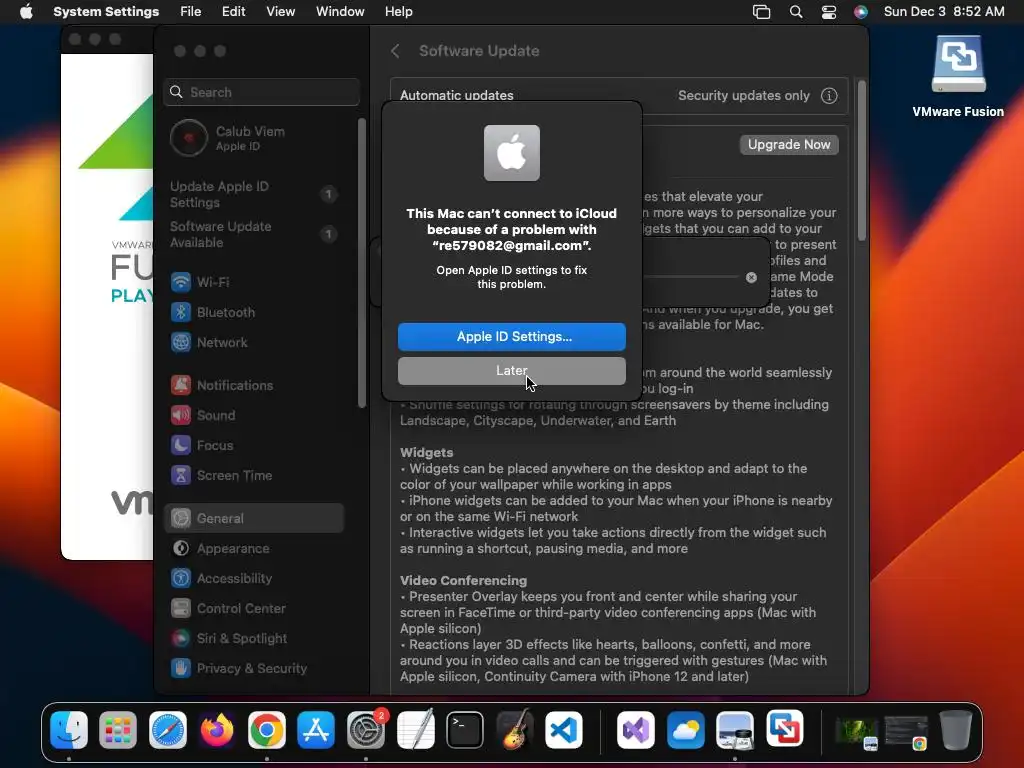Launch Visual Studio from the Dock

(x=635, y=729)
